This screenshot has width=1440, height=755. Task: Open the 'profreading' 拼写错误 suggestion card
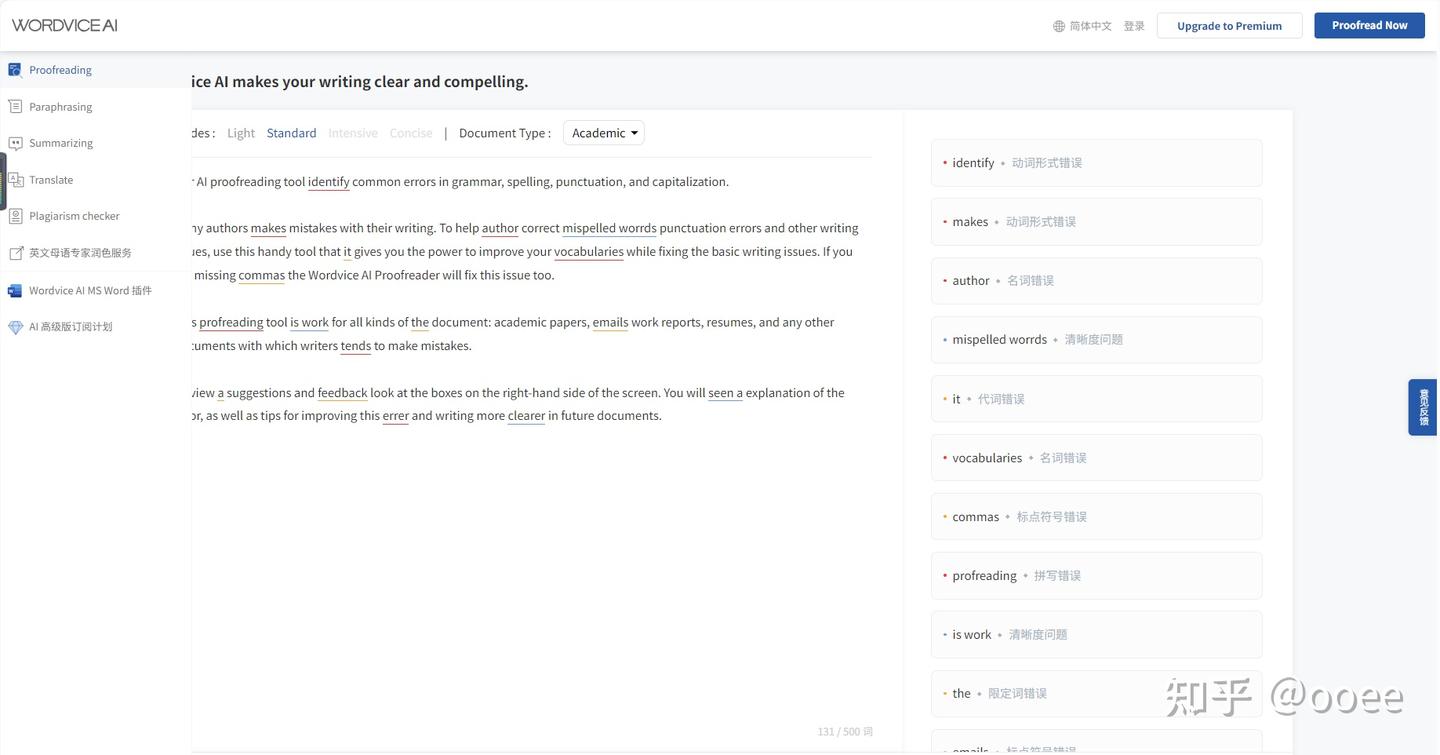click(1096, 576)
